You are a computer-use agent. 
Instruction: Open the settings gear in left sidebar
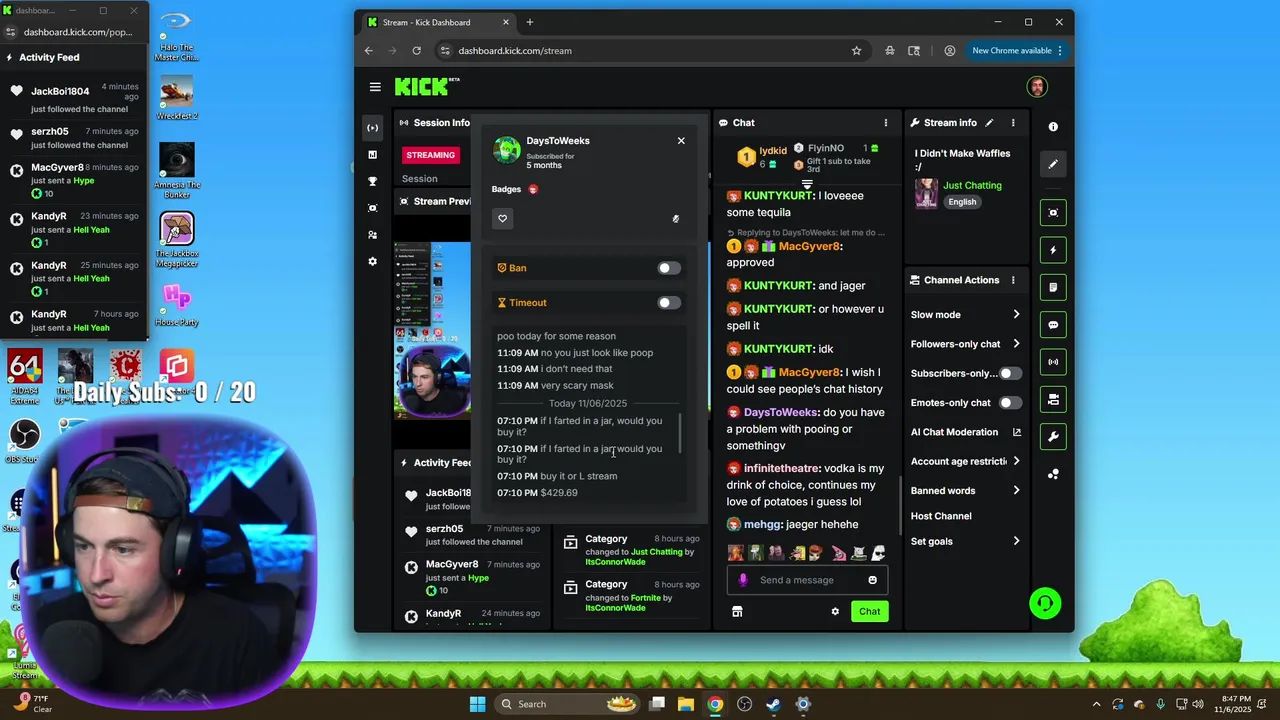click(373, 261)
